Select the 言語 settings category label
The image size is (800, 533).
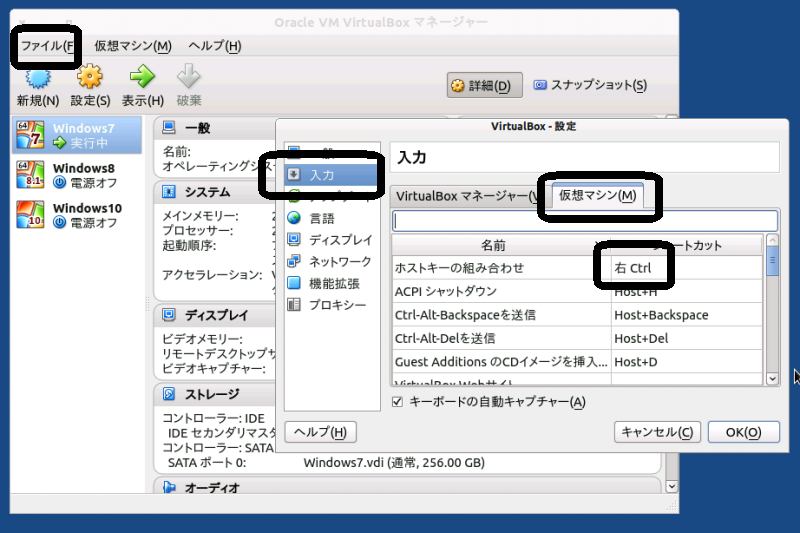(322, 218)
